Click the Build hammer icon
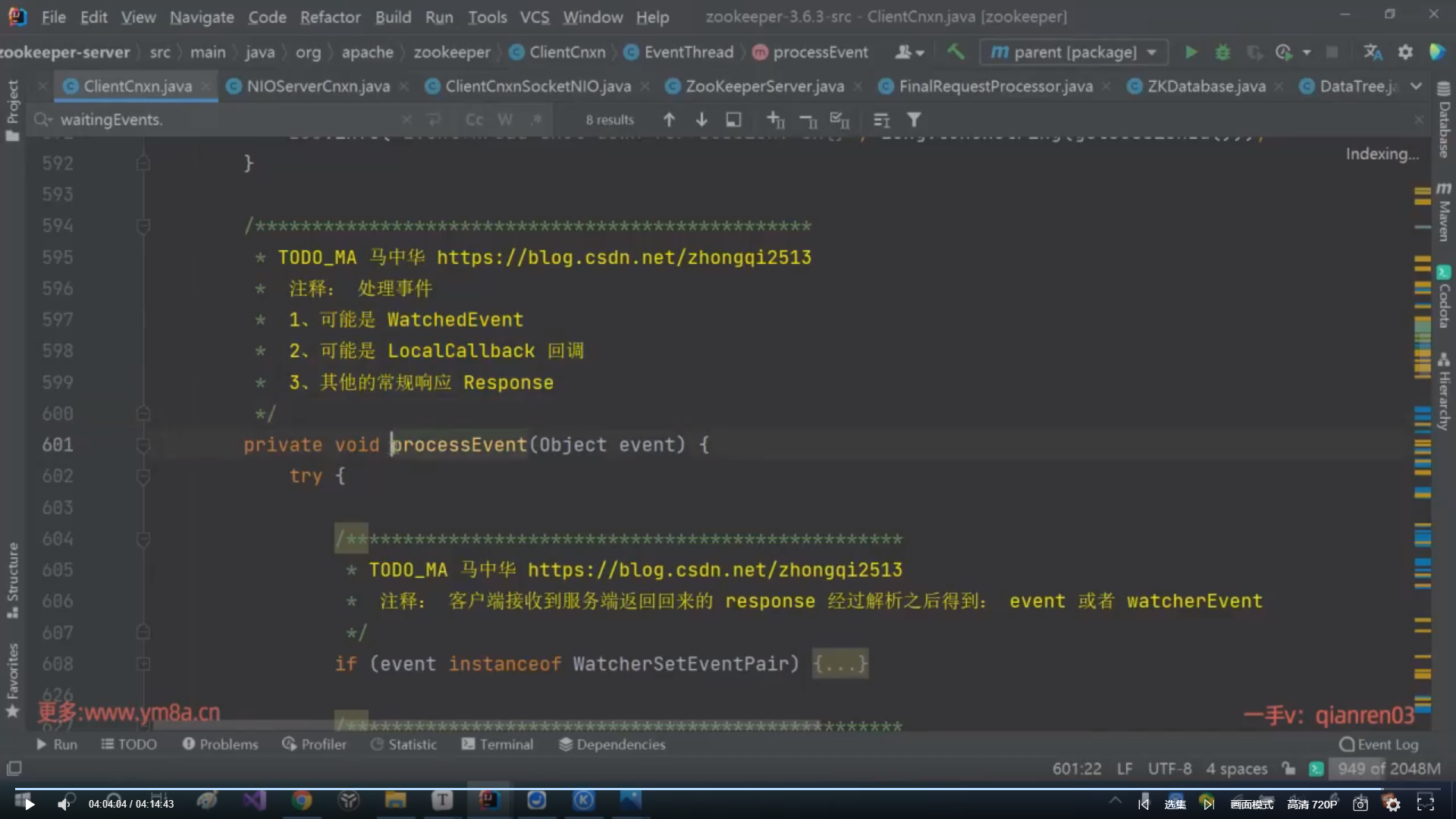The image size is (1456, 819). point(955,52)
